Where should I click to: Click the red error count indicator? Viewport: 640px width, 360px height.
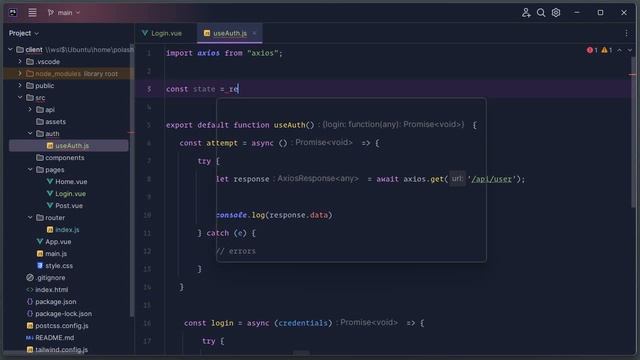[592, 50]
